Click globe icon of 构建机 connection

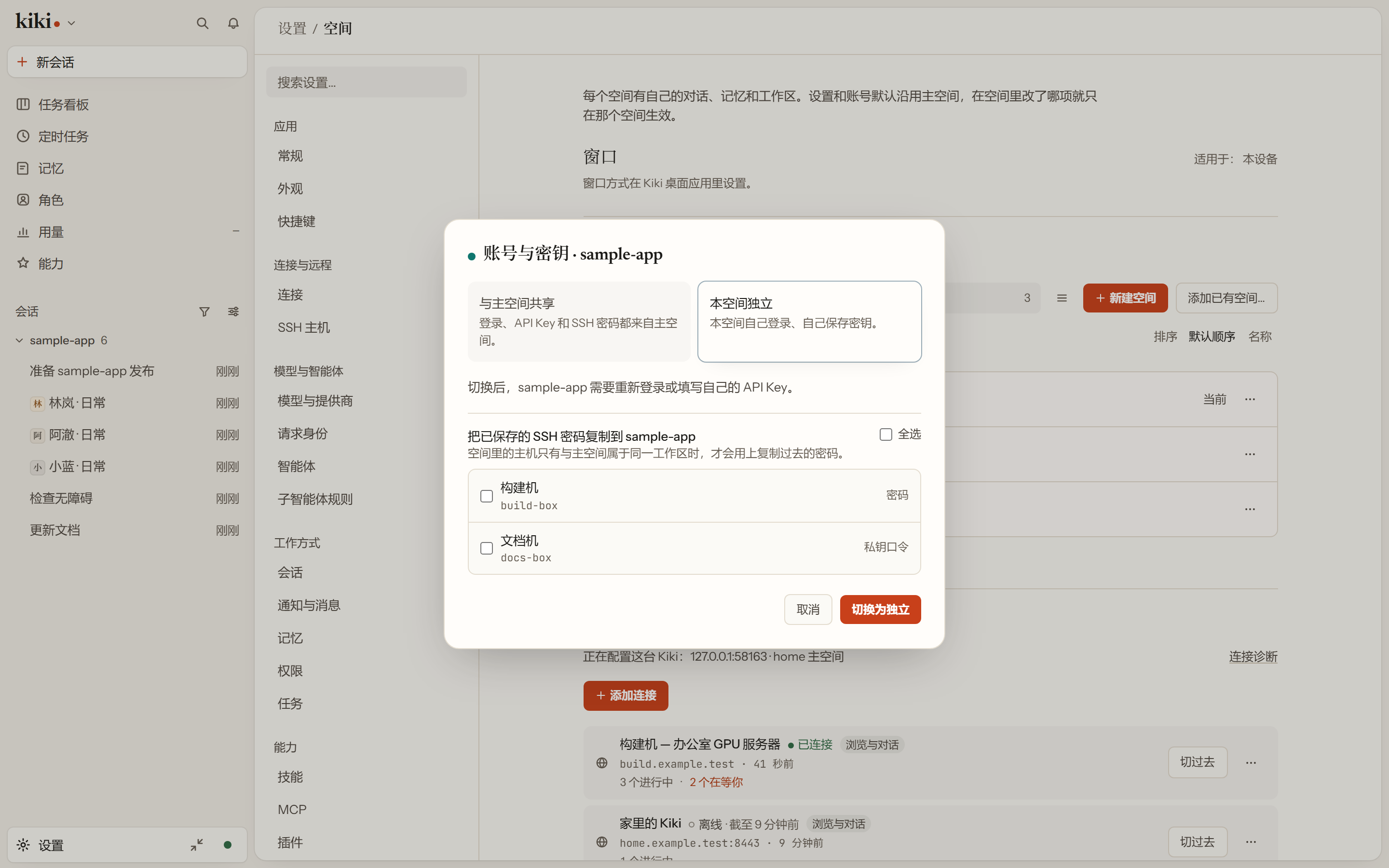click(x=601, y=762)
